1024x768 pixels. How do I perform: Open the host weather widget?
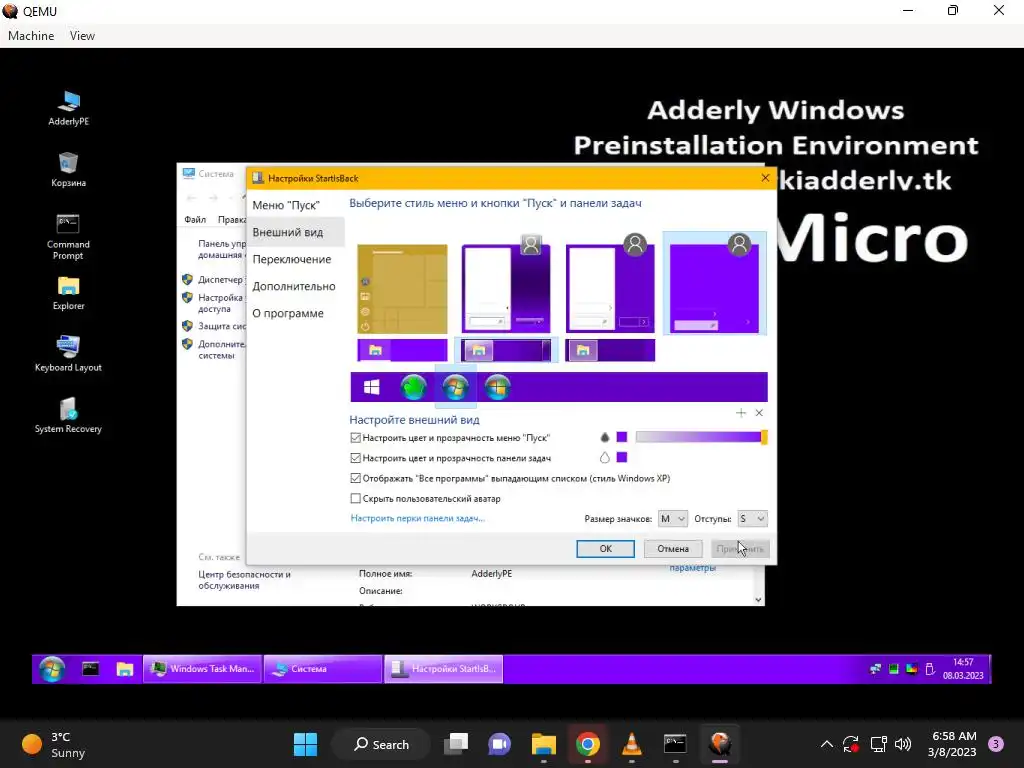pyautogui.click(x=54, y=744)
